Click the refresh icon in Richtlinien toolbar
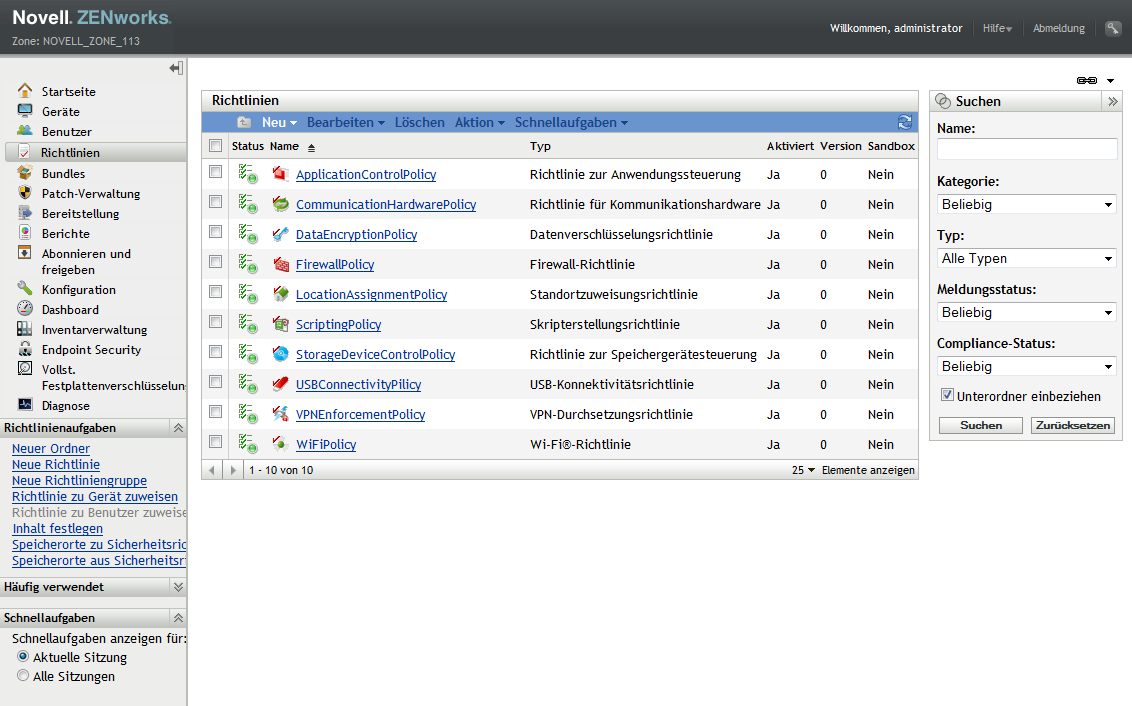 905,122
